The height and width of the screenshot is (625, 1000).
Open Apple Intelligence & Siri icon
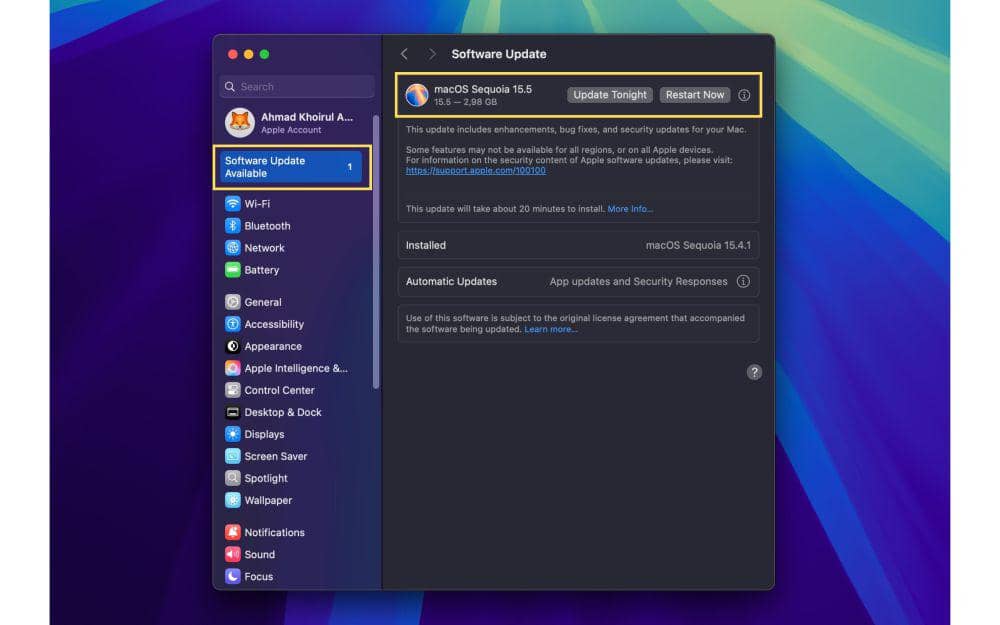point(233,368)
